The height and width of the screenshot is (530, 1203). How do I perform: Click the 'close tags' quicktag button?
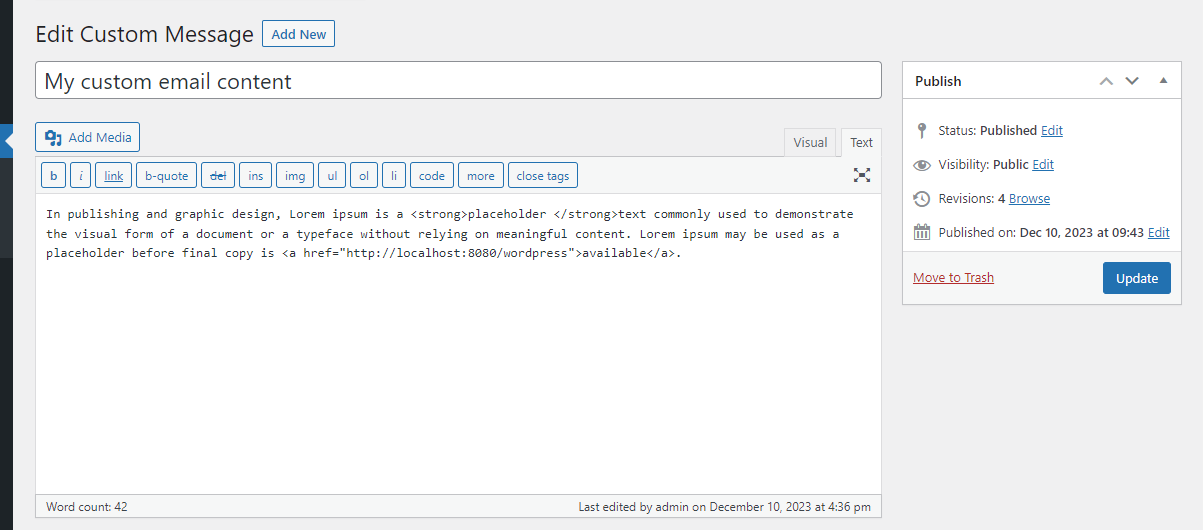point(542,176)
